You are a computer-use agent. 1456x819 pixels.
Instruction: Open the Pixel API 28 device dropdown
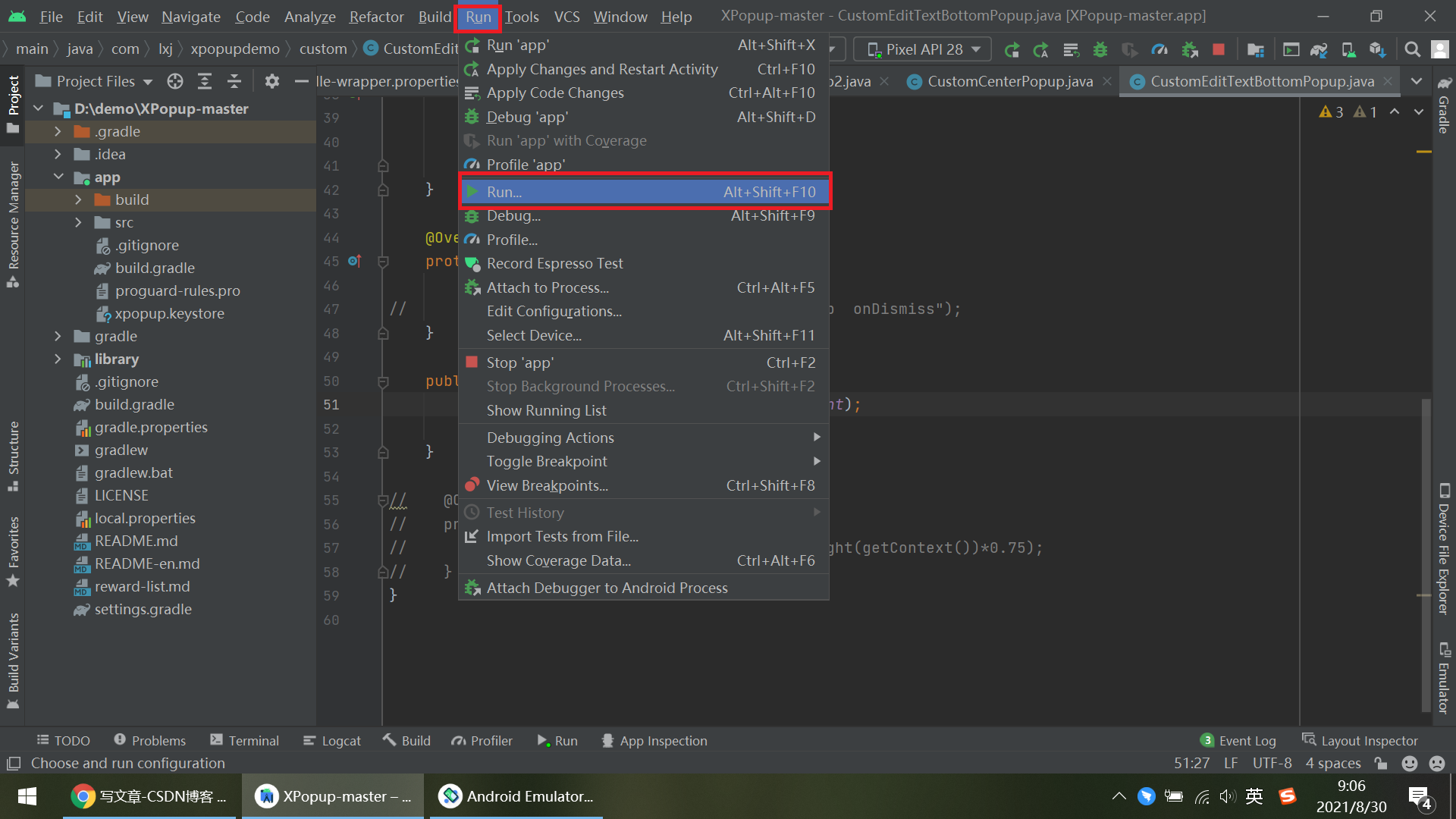coord(921,49)
